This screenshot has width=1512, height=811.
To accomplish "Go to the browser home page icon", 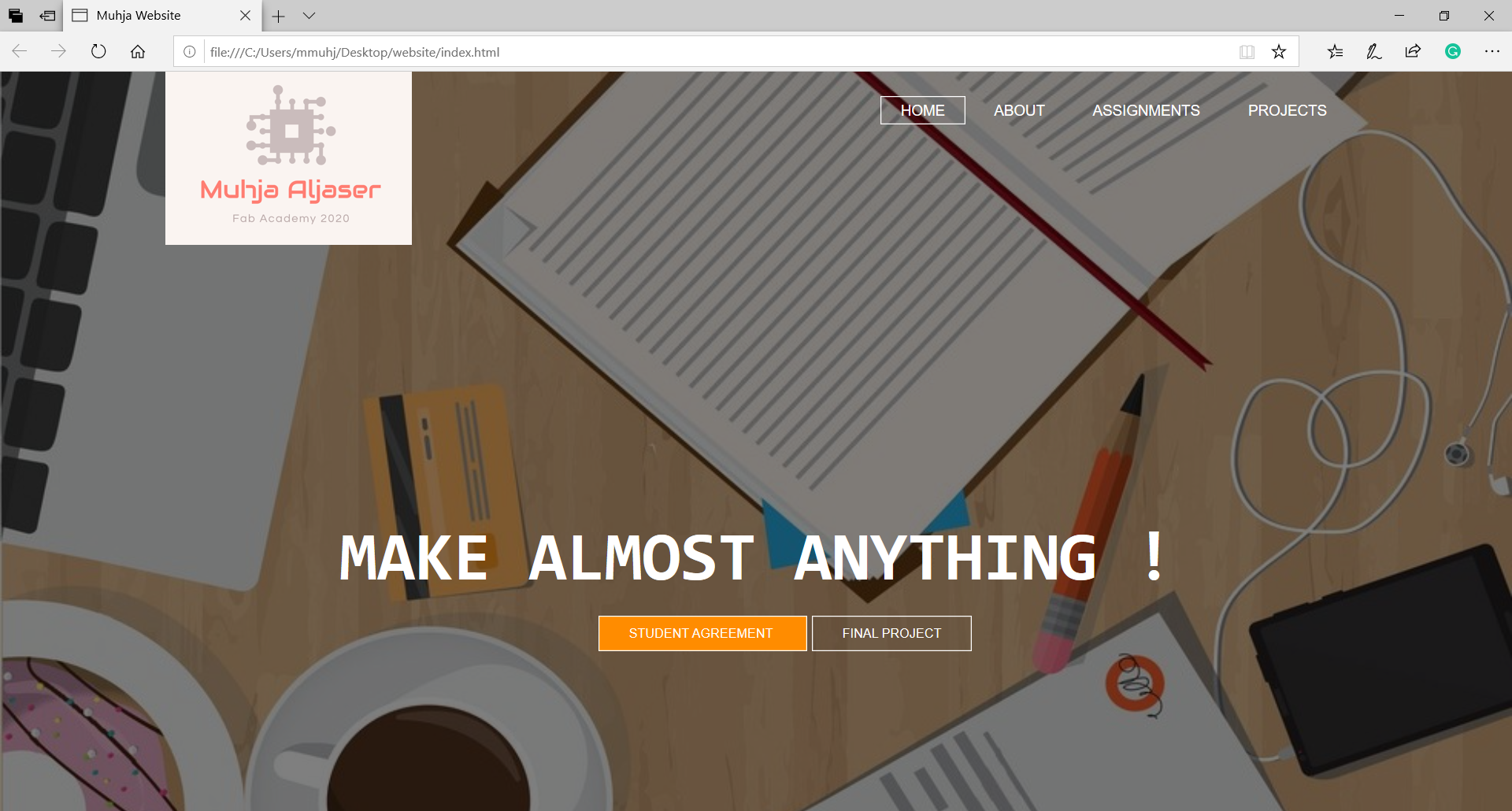I will 138,52.
